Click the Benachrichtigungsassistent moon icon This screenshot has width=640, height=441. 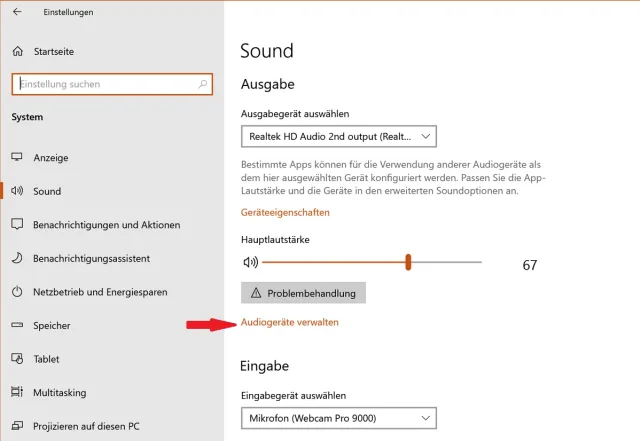point(17,258)
